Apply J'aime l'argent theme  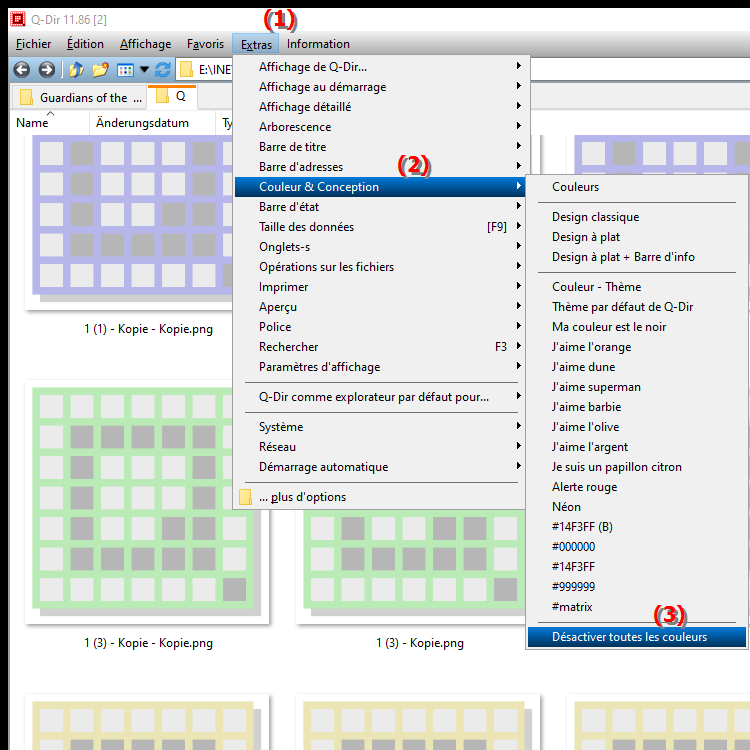(x=637, y=447)
